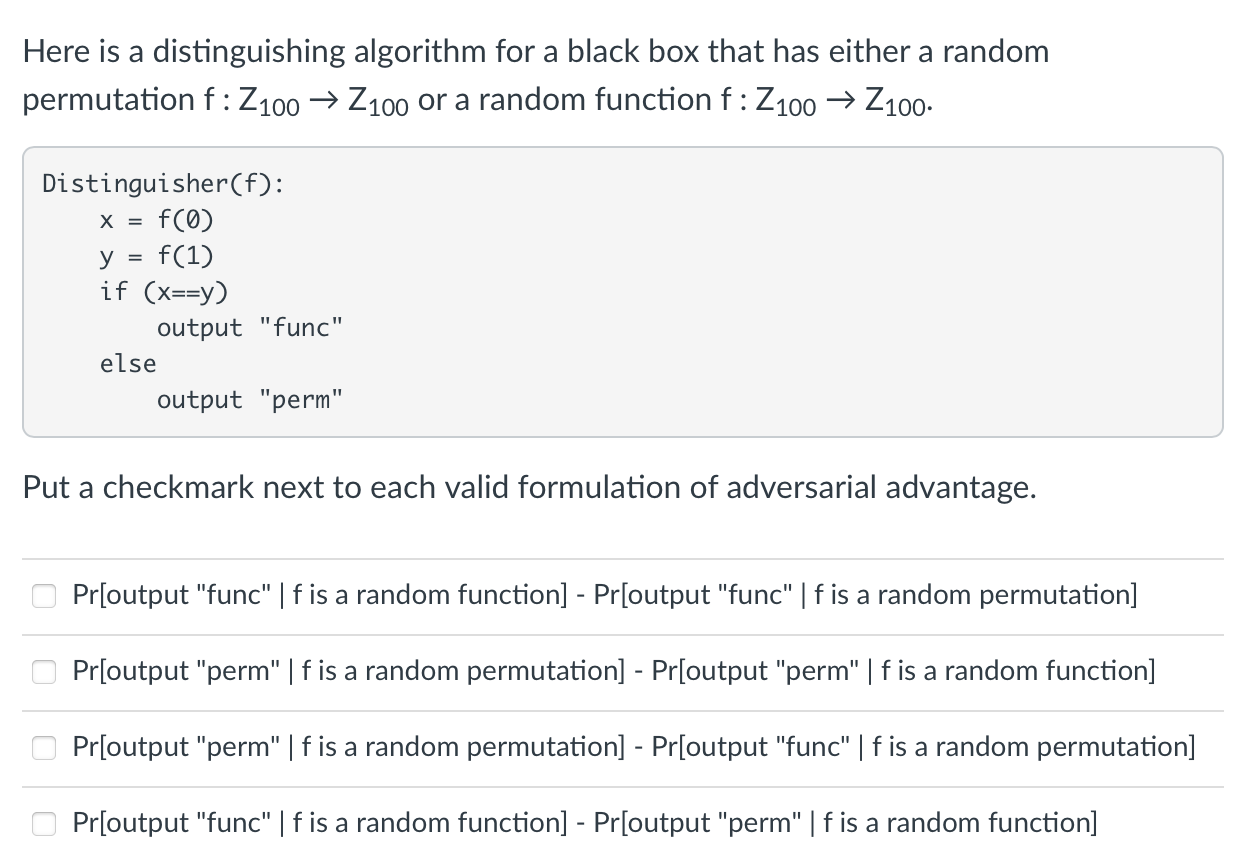Select the third advantage formulation answer text
This screenshot has height=860, width=1254.
634,746
